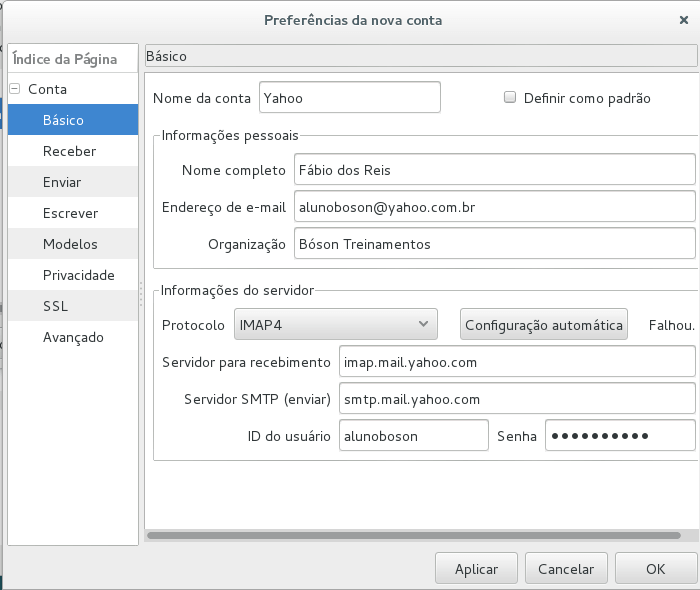Open the Avançado settings page
The width and height of the screenshot is (700, 590).
pyautogui.click(x=73, y=337)
